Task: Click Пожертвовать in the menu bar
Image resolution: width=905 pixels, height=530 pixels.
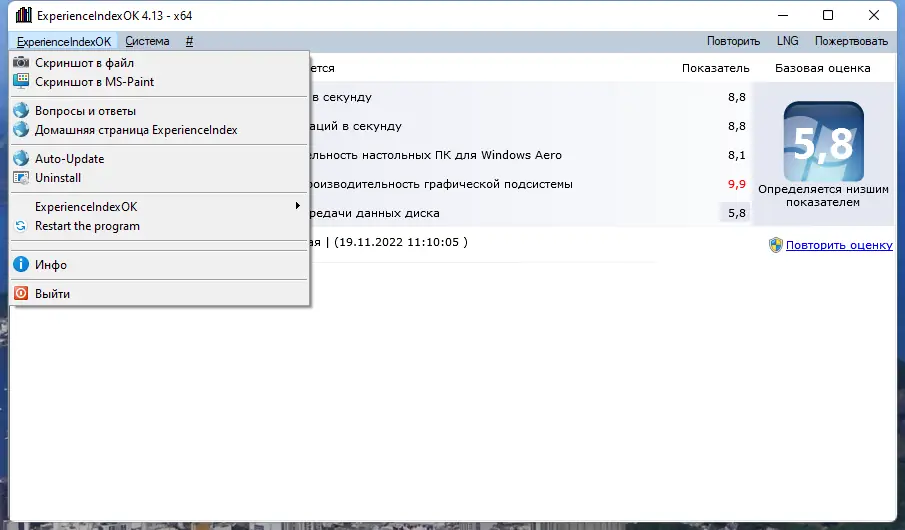Action: click(x=851, y=42)
